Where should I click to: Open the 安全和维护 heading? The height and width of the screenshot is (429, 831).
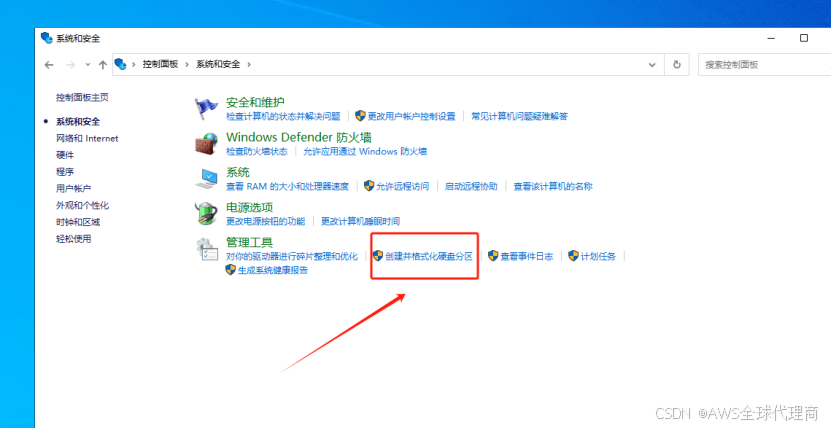[255, 102]
